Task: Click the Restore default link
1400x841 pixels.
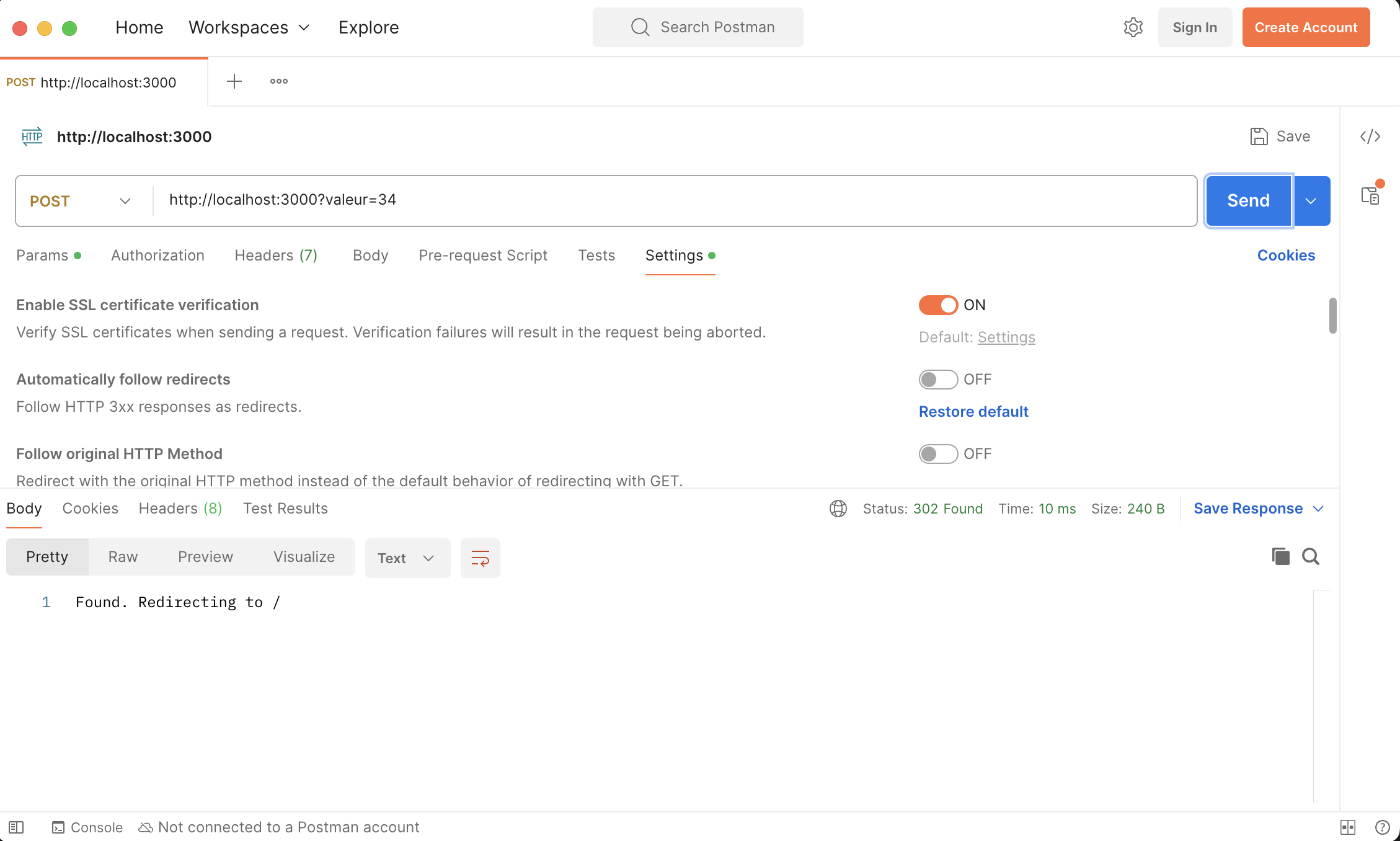Action: click(973, 411)
